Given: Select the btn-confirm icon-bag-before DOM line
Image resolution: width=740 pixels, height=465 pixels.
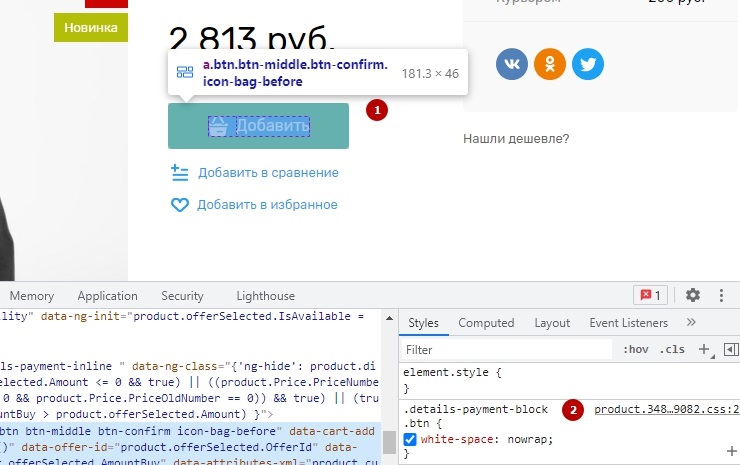Looking at the screenshot, I should (191, 431).
